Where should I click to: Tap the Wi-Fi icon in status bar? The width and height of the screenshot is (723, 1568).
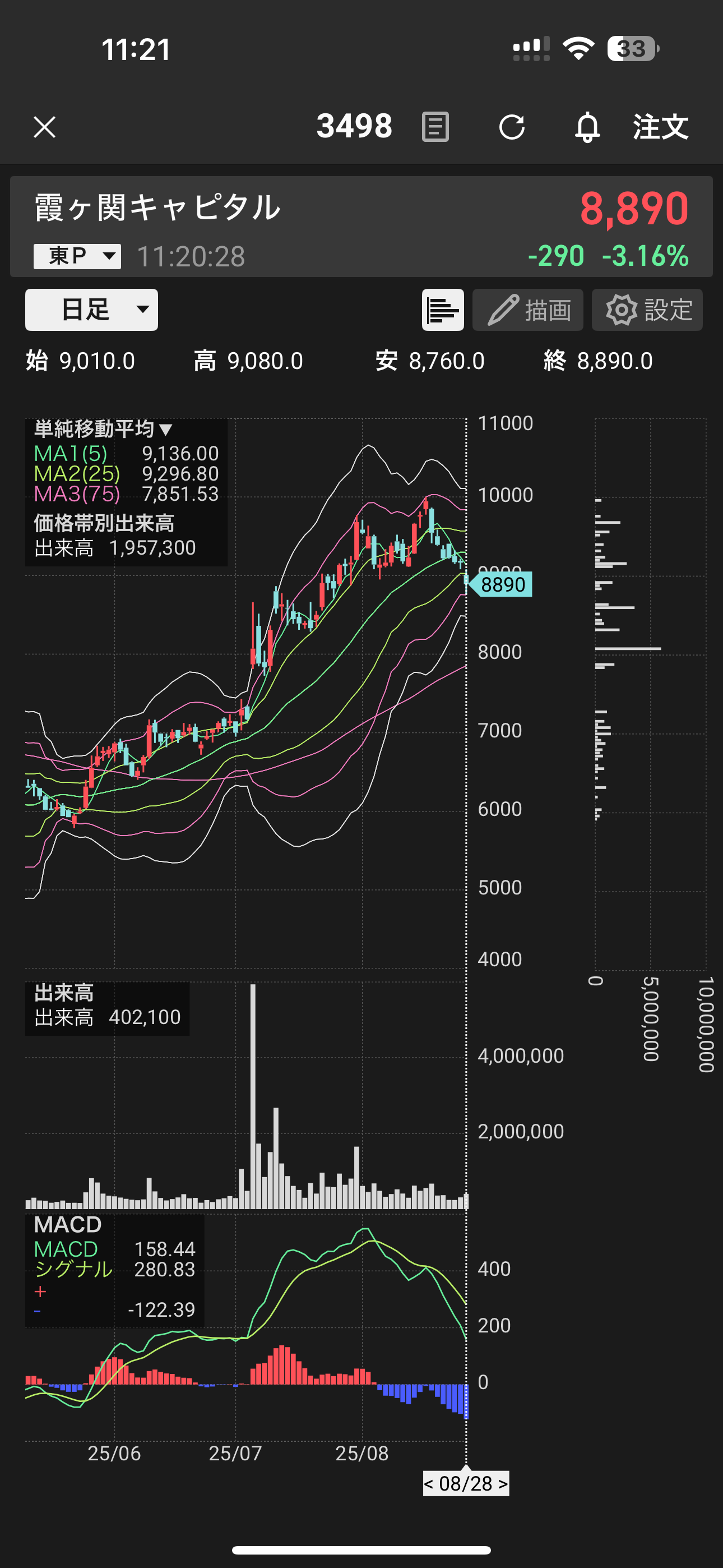coord(578,48)
